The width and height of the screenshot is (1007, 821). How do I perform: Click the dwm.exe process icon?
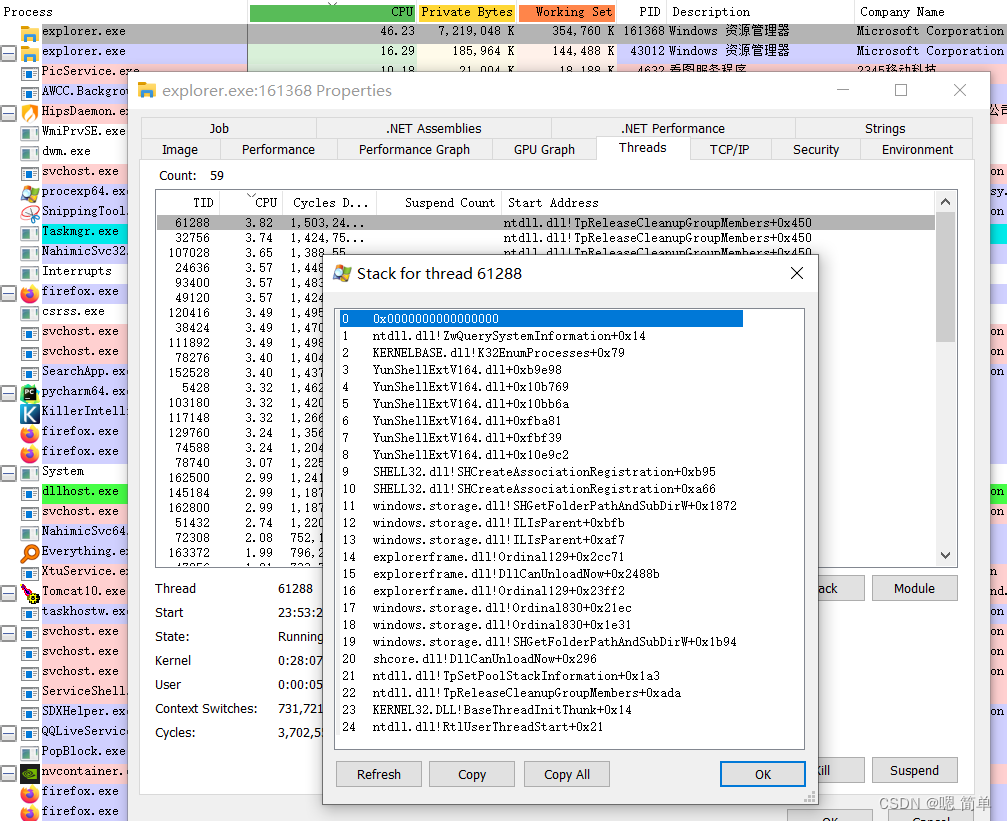click(x=30, y=152)
